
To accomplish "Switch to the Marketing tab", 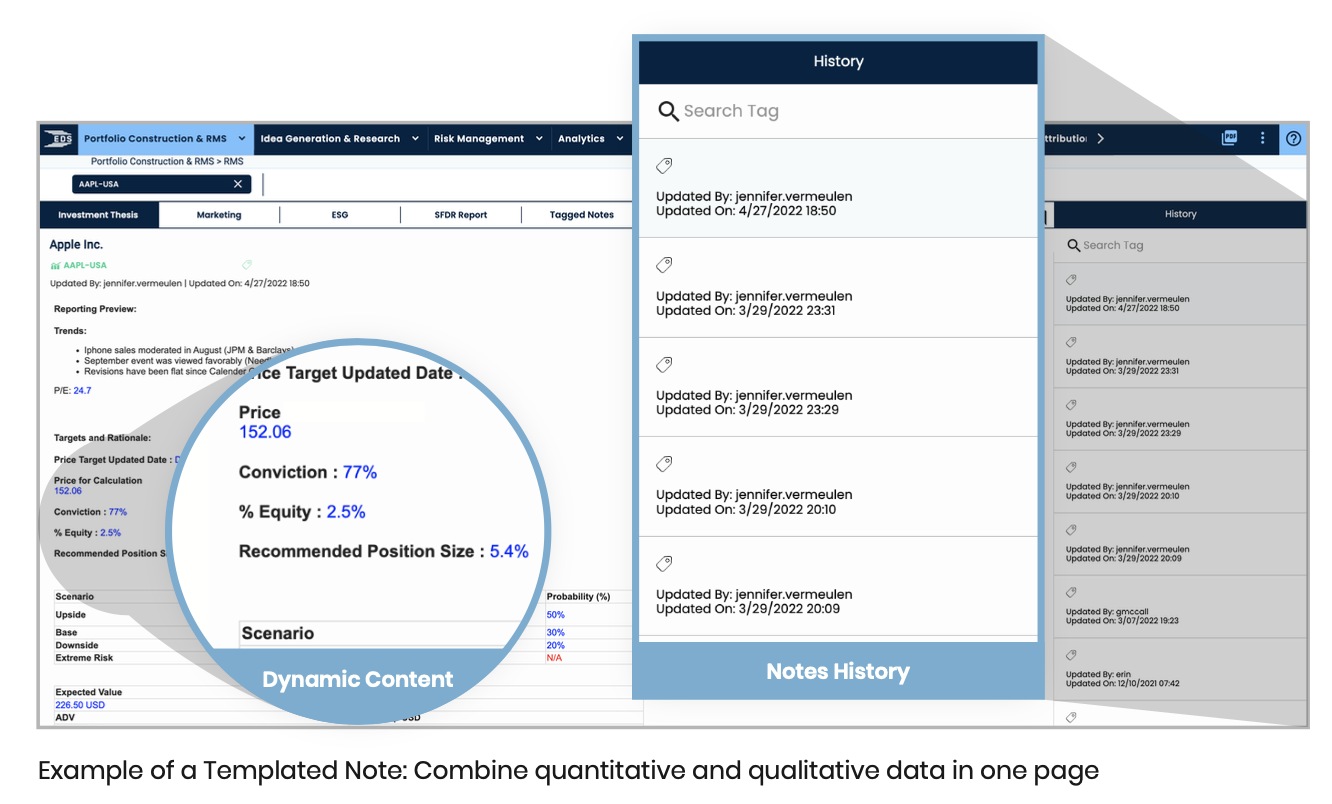I will [219, 214].
